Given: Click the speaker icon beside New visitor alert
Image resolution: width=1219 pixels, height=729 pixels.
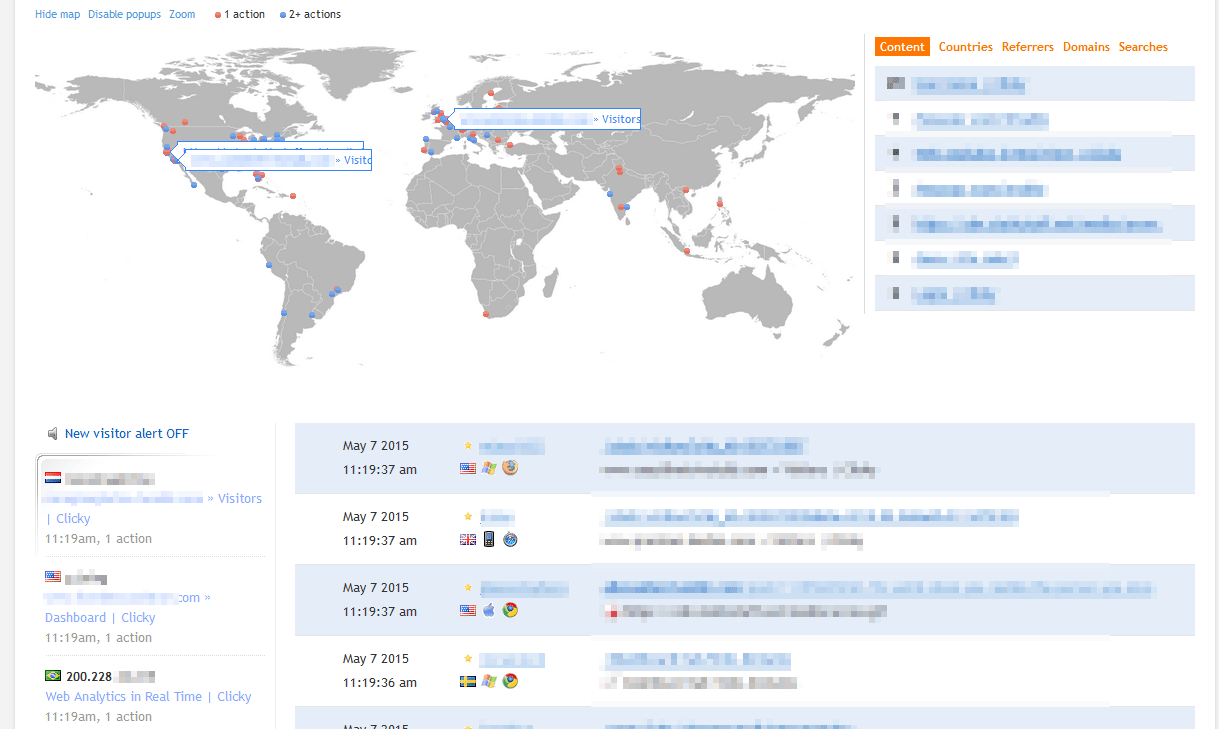Looking at the screenshot, I should pos(52,434).
